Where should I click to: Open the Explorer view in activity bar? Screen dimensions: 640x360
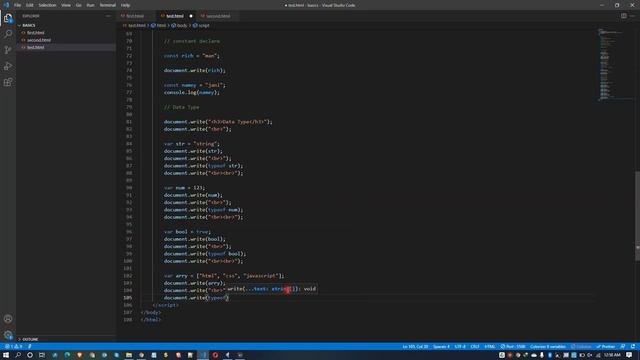click(8, 18)
